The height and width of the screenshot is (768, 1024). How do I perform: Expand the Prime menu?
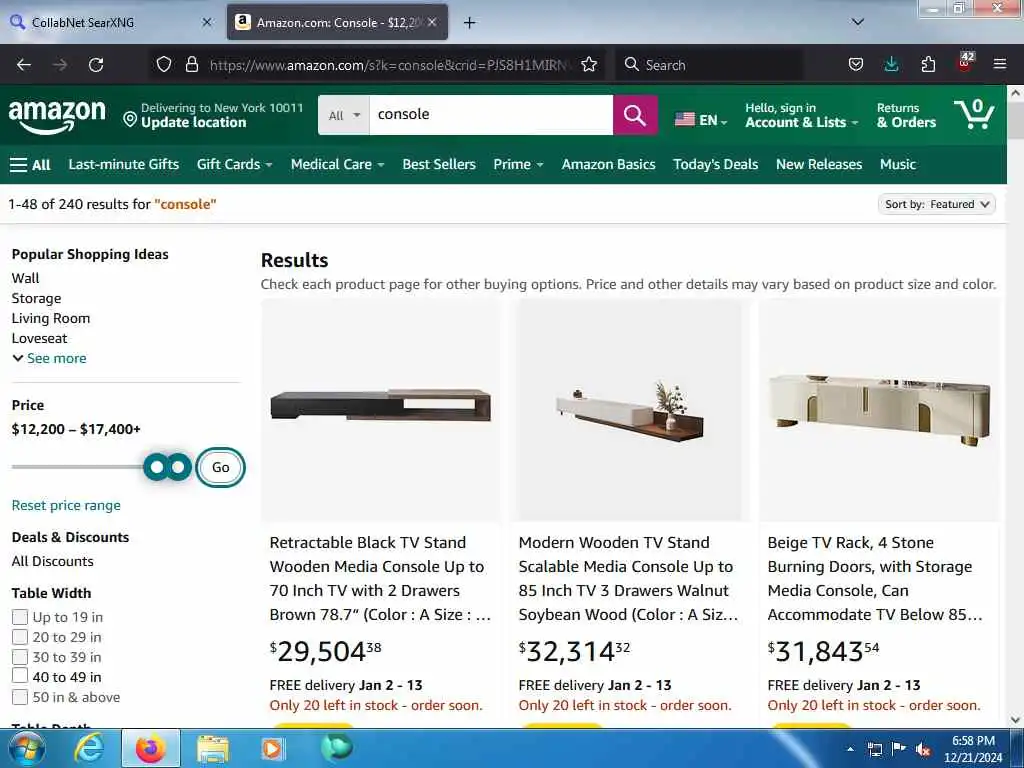(518, 165)
